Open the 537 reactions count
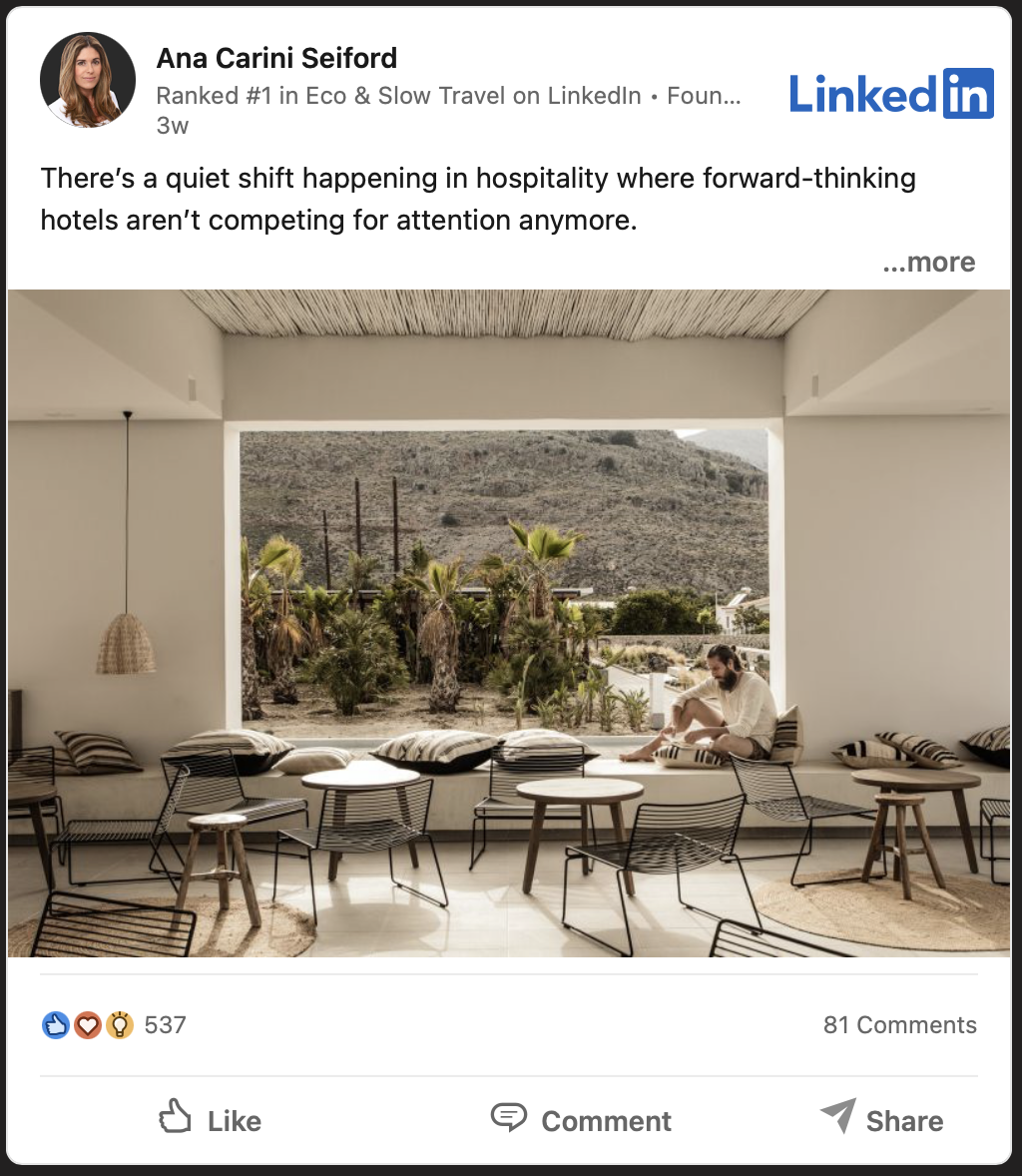The image size is (1022, 1176). tap(165, 1024)
